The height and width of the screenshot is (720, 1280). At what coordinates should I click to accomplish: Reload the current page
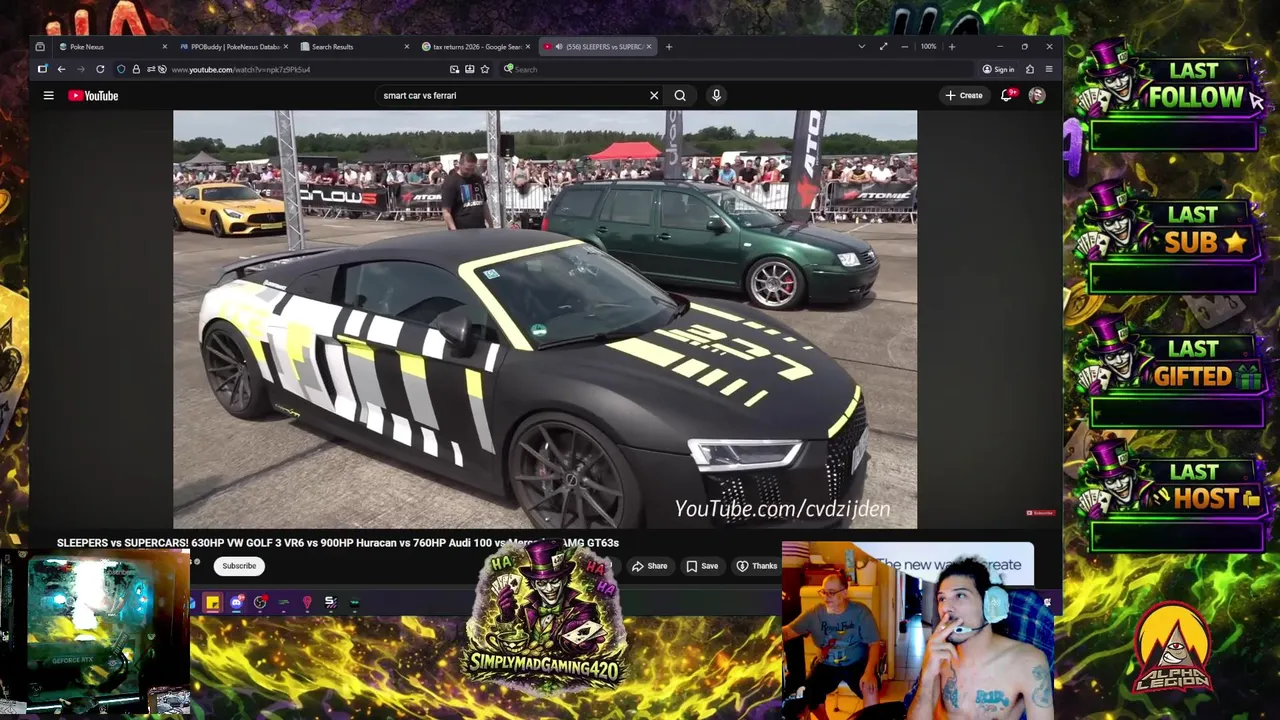100,69
